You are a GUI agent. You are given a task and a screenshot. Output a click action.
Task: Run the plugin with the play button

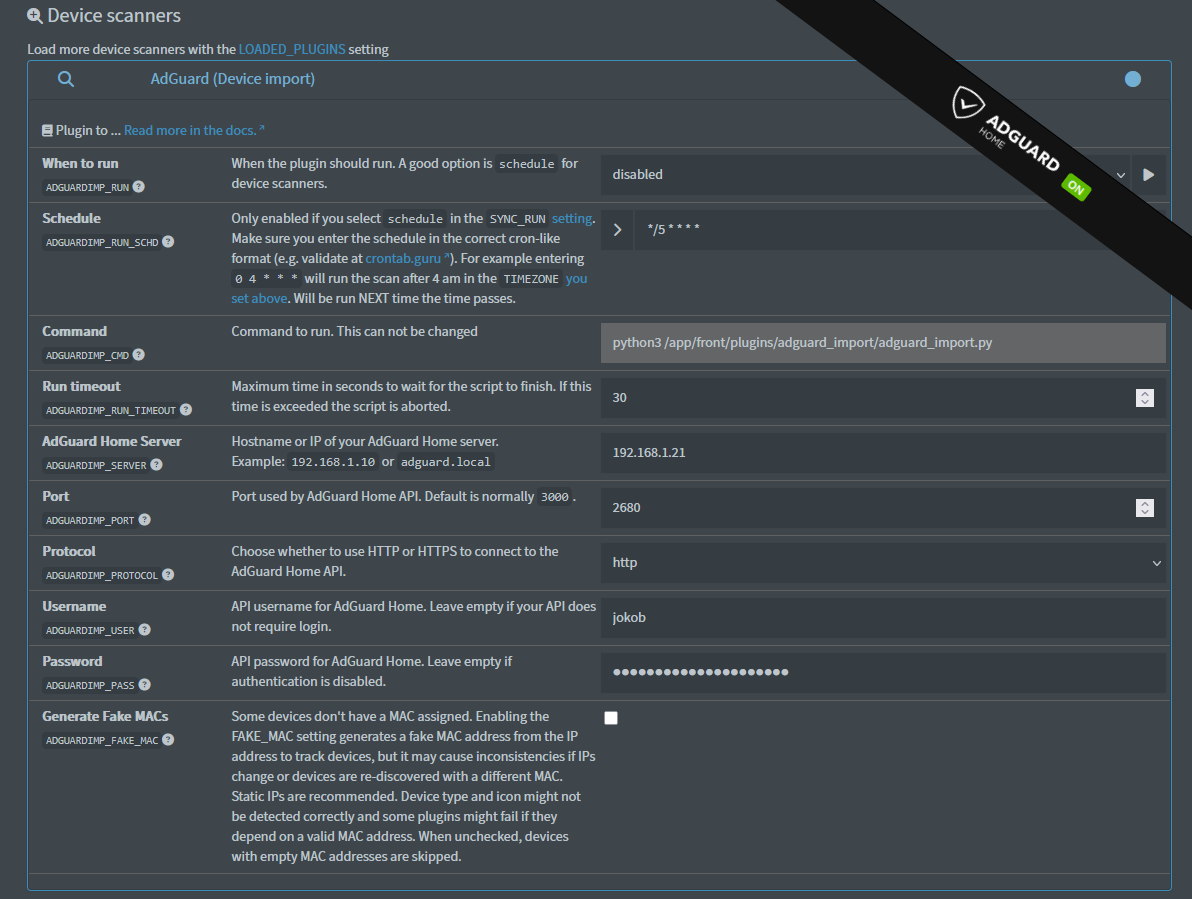tap(1149, 175)
